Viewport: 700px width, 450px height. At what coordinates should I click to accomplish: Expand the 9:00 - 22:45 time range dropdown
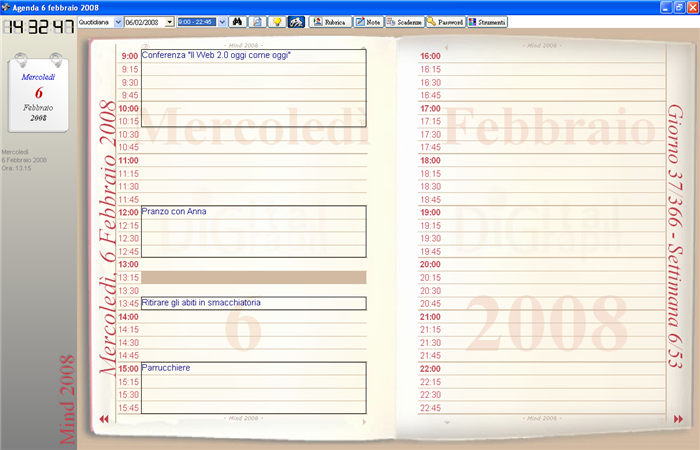tap(222, 22)
